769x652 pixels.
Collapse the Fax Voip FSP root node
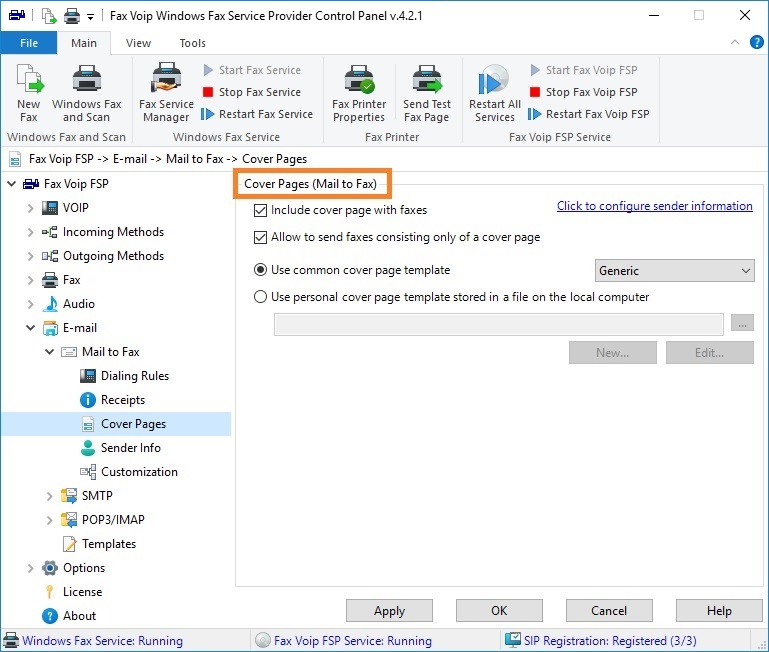click(12, 184)
